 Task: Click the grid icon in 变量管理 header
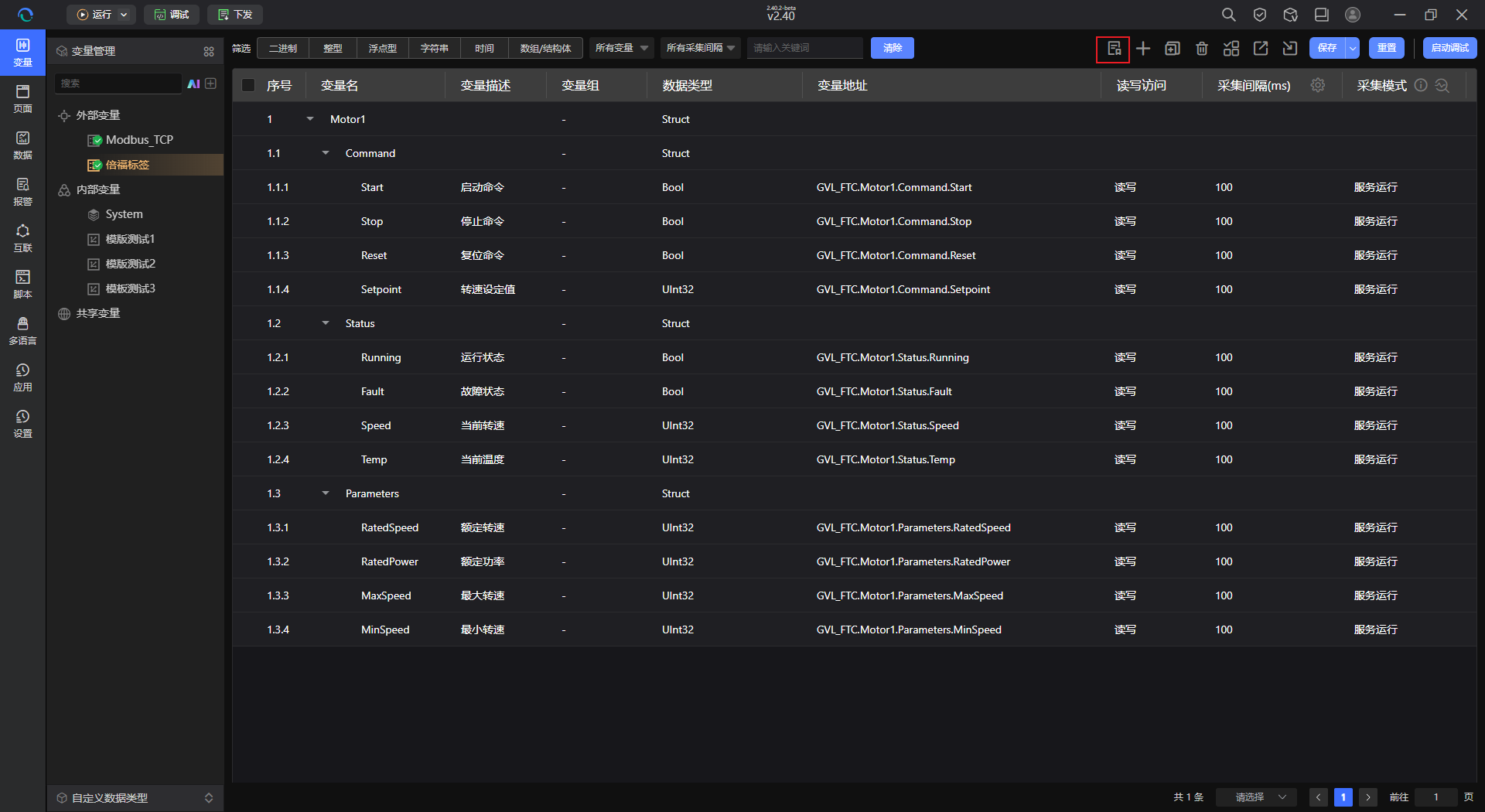pyautogui.click(x=209, y=51)
